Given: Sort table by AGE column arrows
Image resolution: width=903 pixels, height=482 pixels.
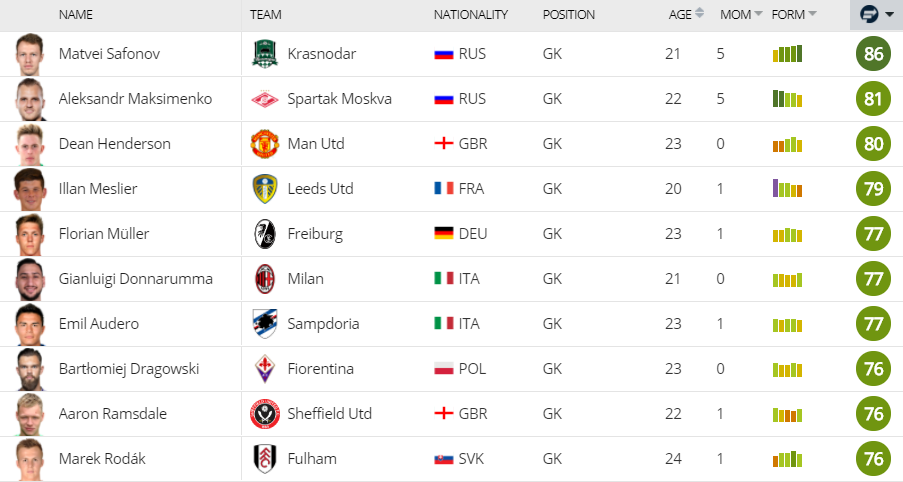Looking at the screenshot, I should pyautogui.click(x=699, y=14).
